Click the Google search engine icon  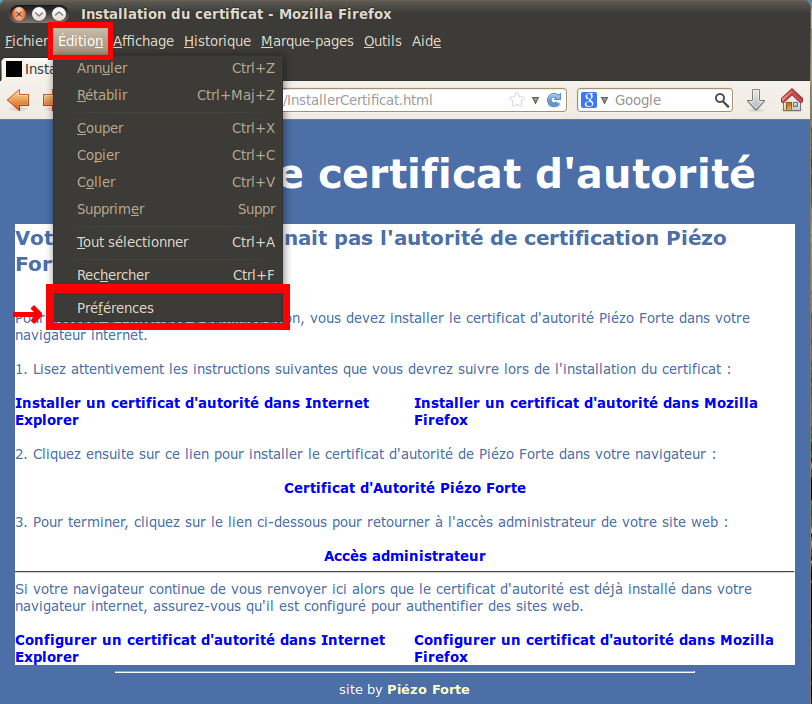(x=589, y=100)
